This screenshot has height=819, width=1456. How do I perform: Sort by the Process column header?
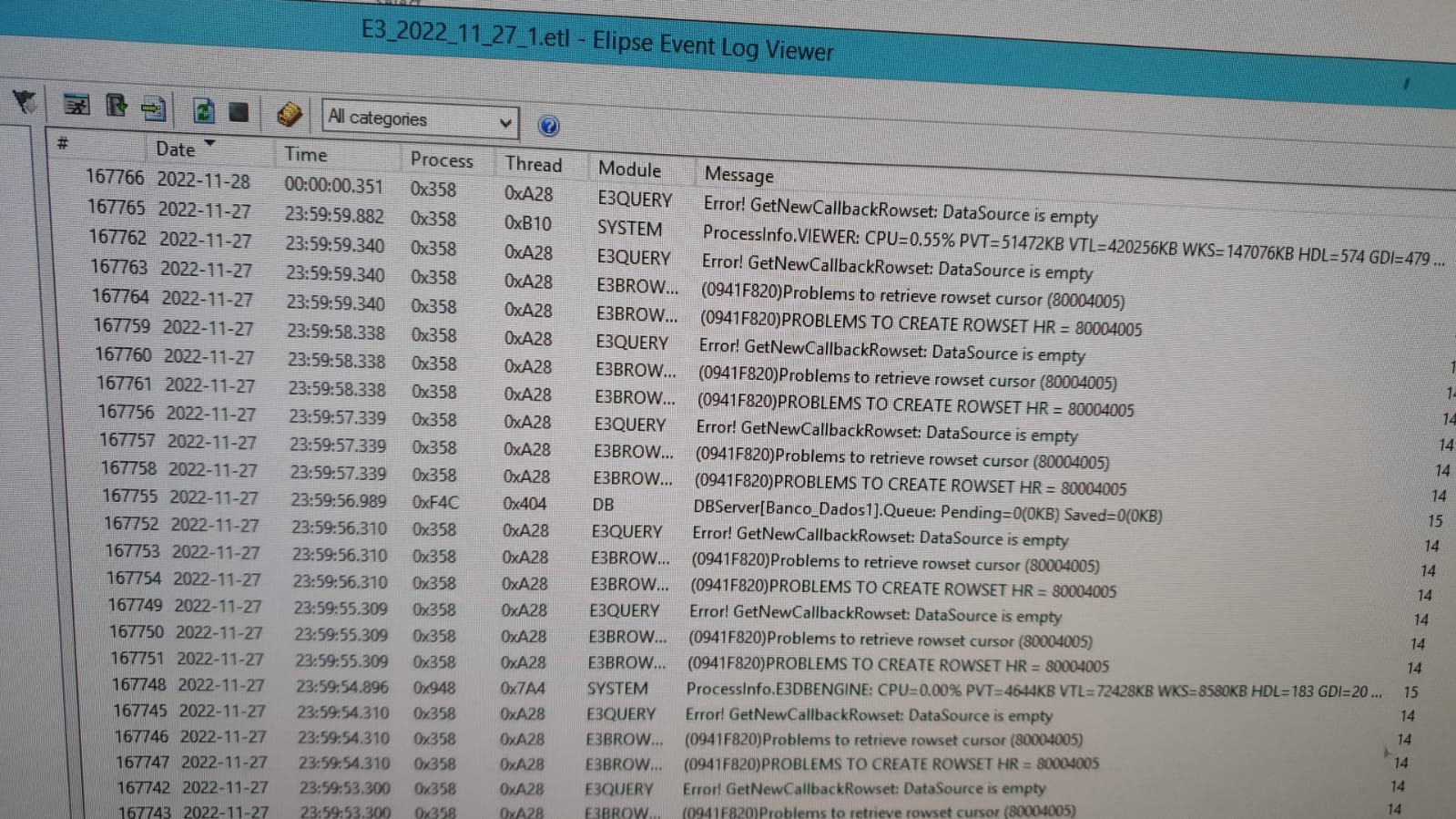(x=442, y=159)
